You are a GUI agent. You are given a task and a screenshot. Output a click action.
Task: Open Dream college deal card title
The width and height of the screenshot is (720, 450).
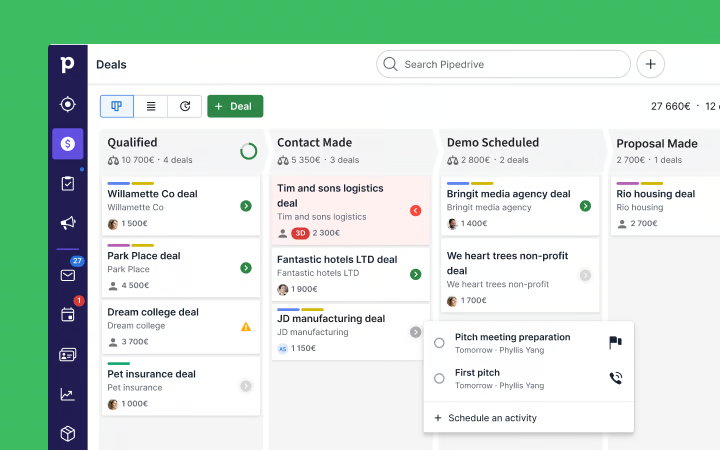[x=153, y=312]
